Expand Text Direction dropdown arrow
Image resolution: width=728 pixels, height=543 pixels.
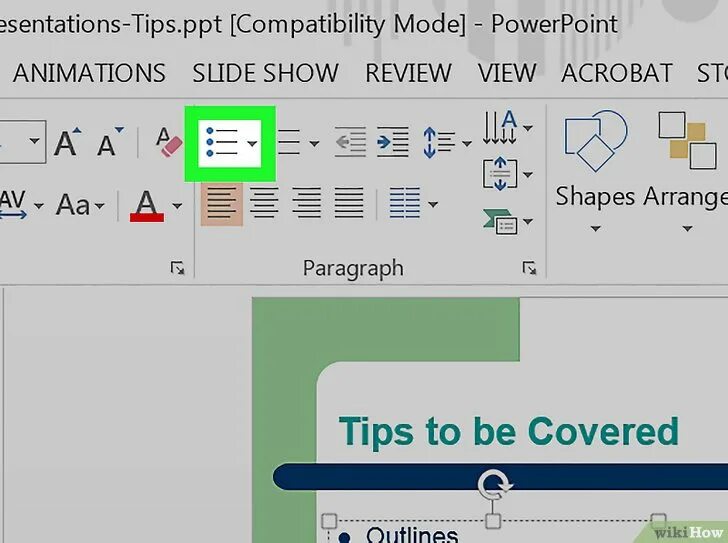point(527,127)
